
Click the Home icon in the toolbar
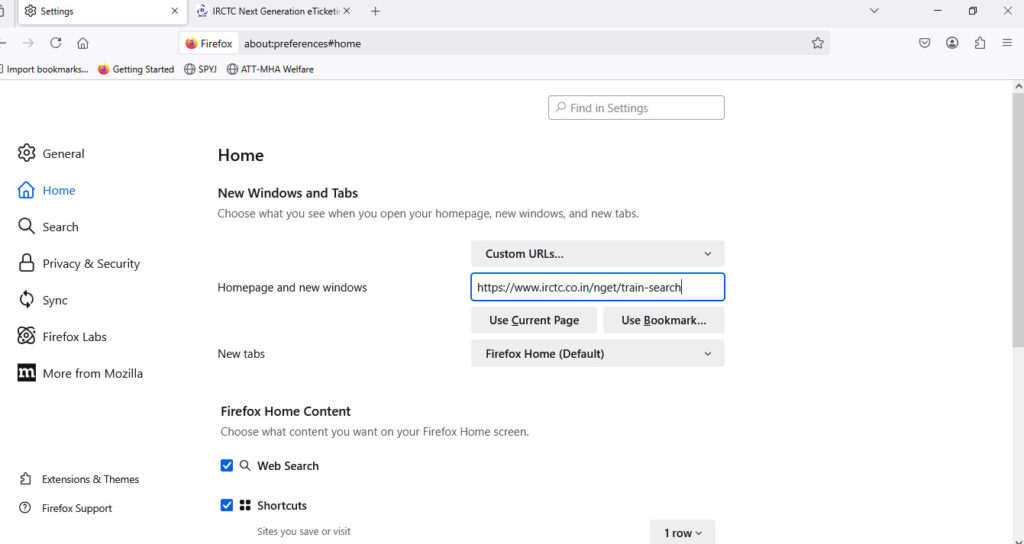pos(83,43)
